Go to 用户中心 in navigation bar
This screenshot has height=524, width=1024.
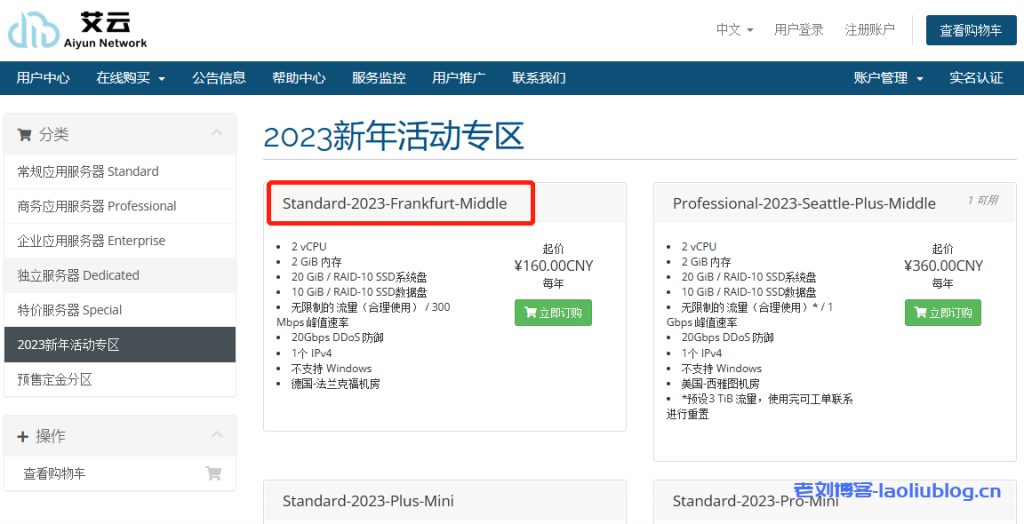43,78
